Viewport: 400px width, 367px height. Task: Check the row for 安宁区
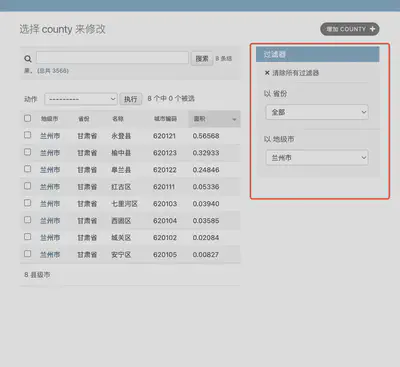tap(28, 254)
